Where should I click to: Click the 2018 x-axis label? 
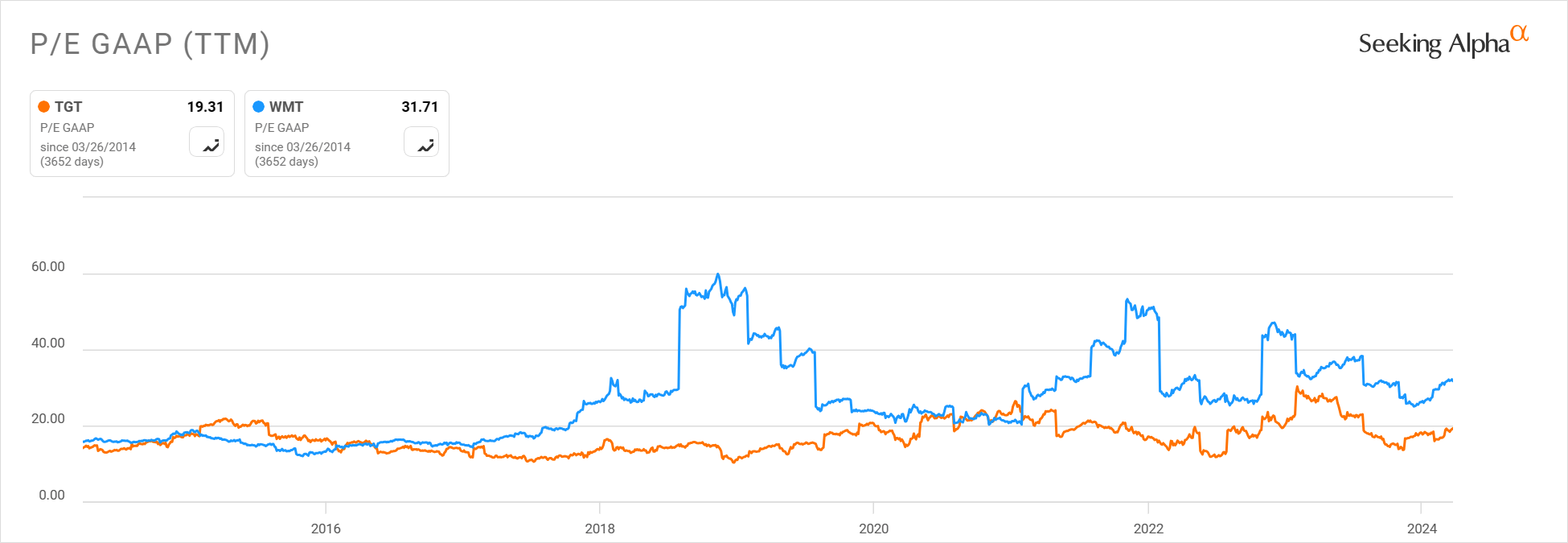click(x=600, y=529)
